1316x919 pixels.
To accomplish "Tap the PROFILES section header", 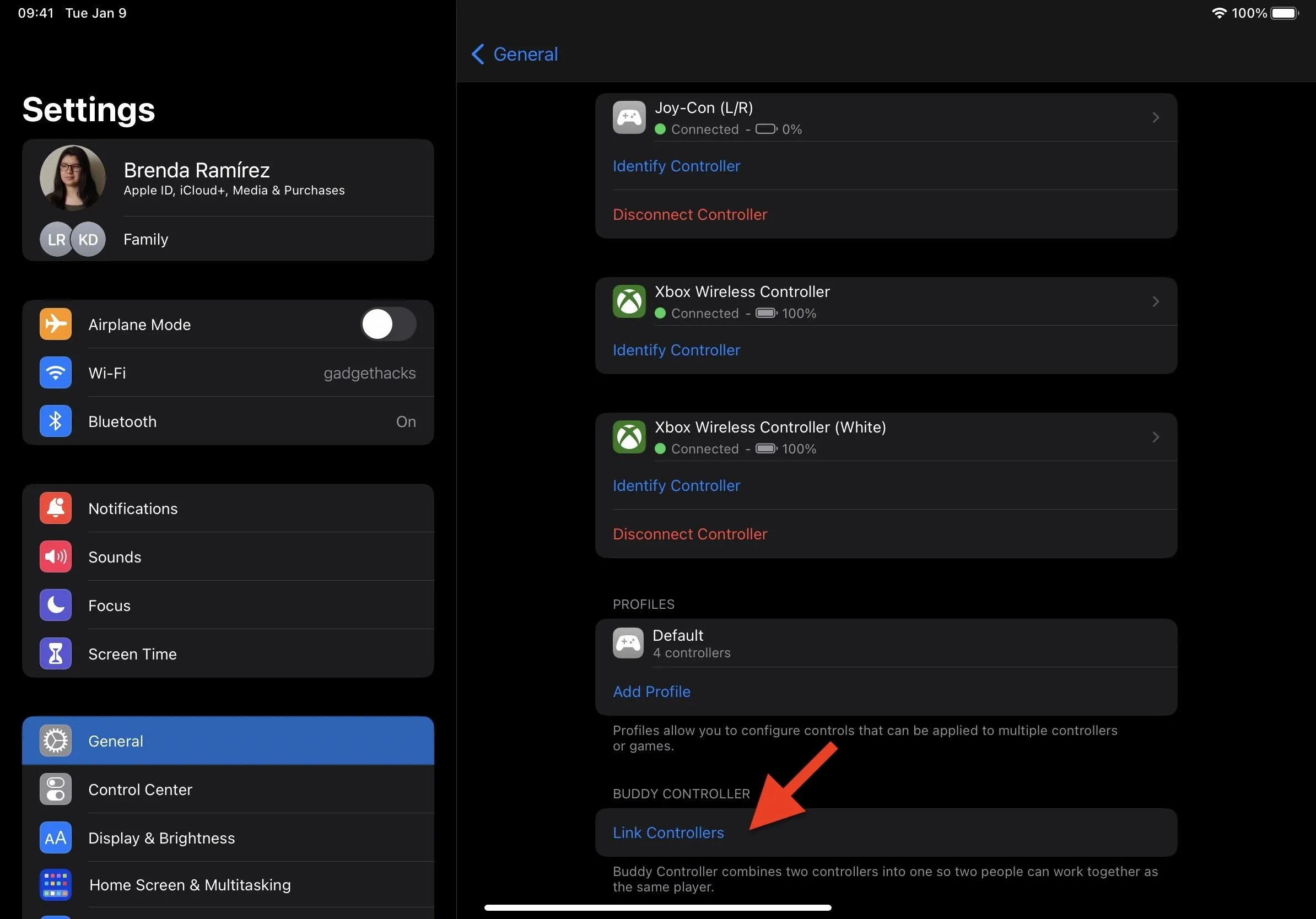I will [643, 604].
